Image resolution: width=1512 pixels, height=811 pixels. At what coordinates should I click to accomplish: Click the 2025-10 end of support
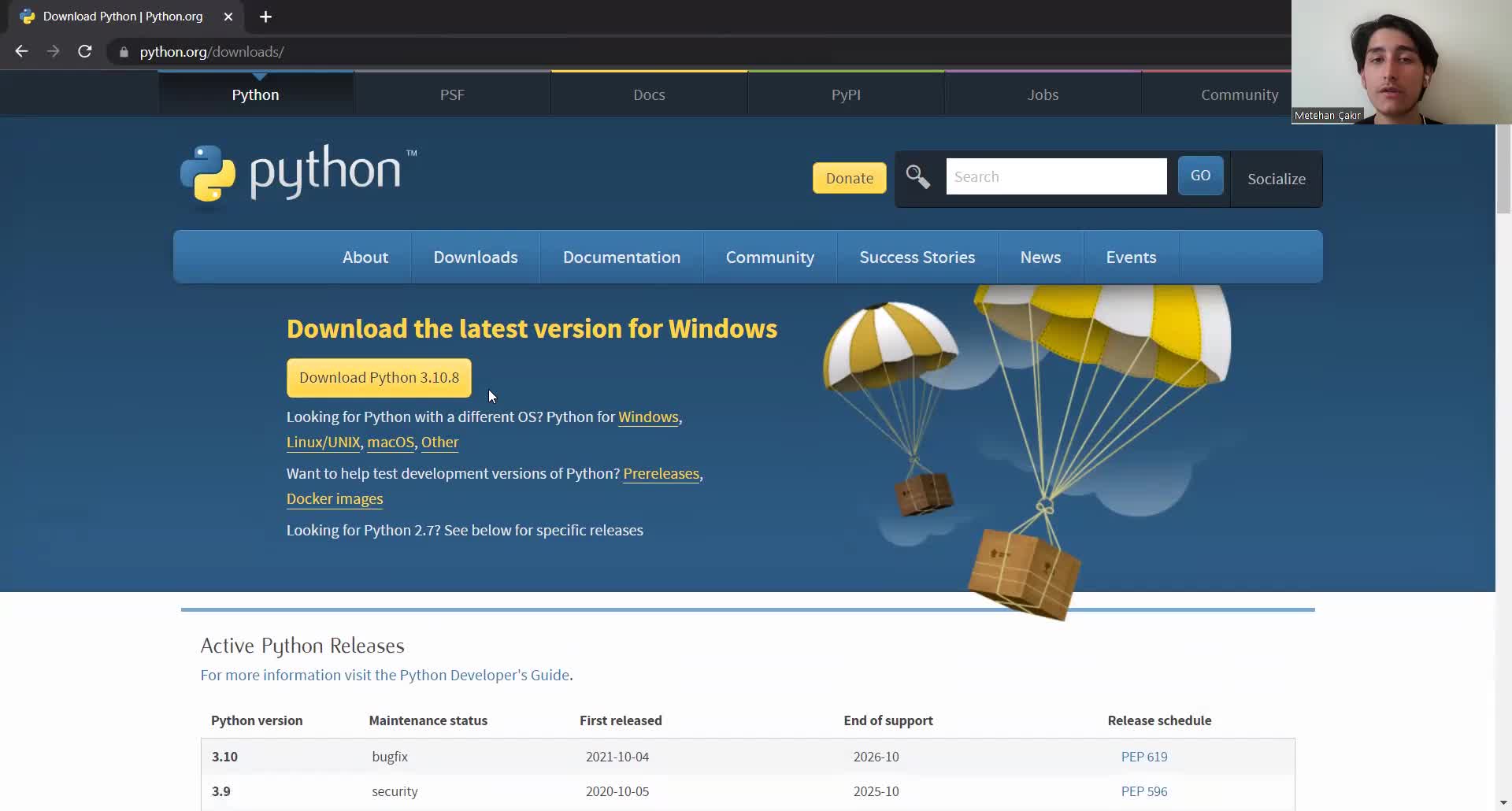click(876, 791)
